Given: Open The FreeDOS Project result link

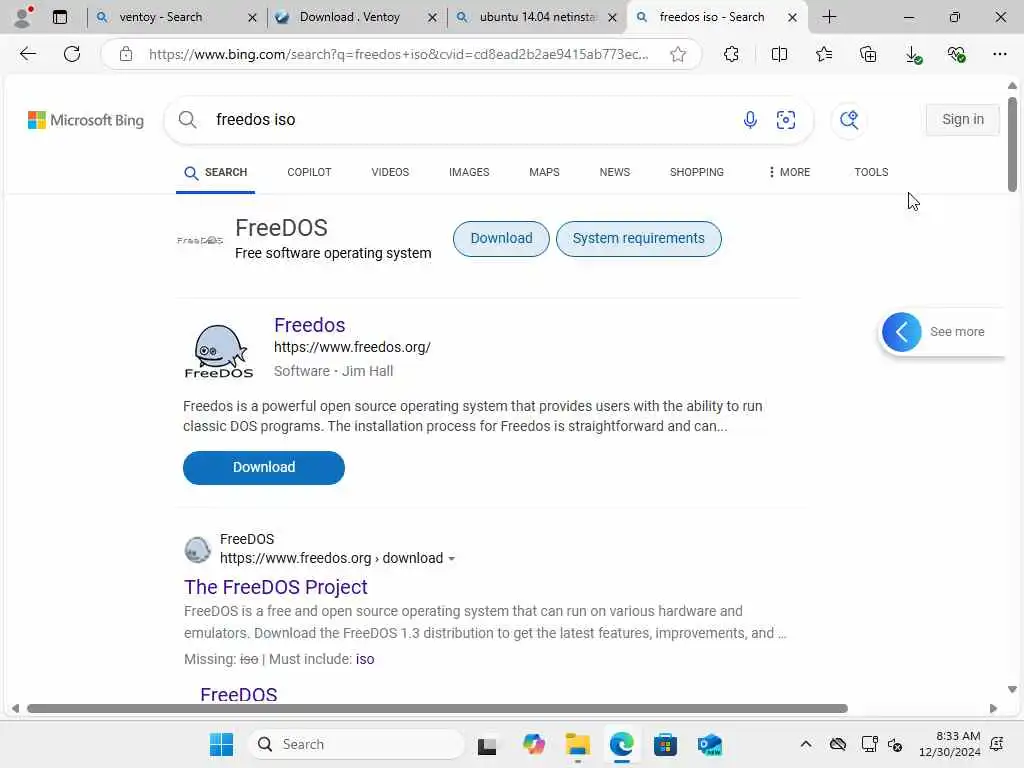Looking at the screenshot, I should click(x=276, y=587).
